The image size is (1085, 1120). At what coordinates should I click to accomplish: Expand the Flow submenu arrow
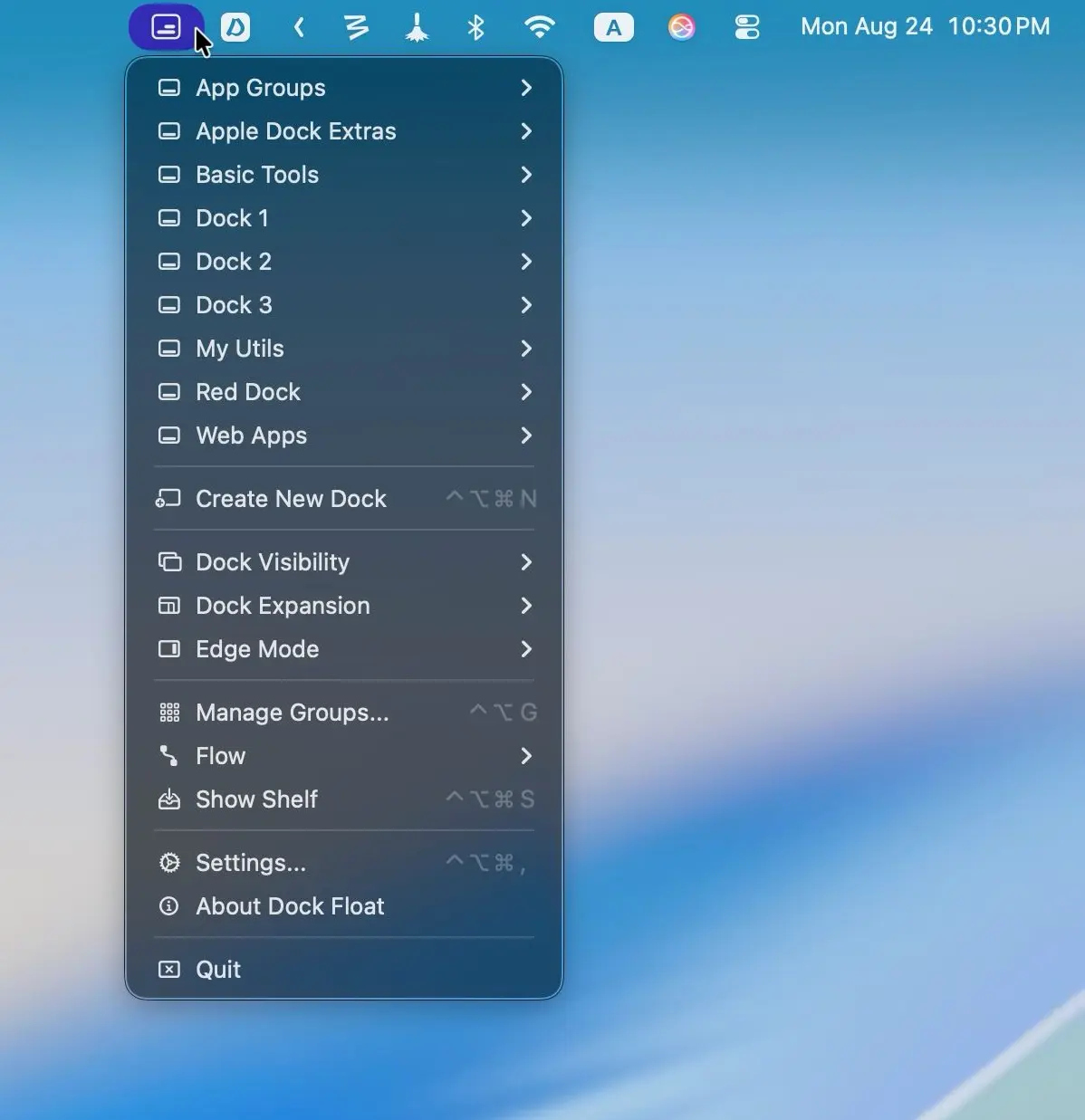tap(526, 756)
